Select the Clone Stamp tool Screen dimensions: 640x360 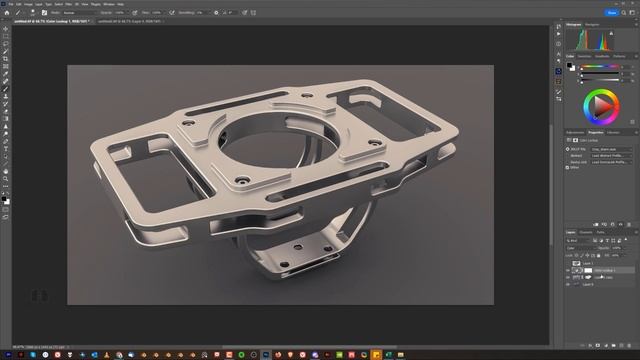[5, 96]
